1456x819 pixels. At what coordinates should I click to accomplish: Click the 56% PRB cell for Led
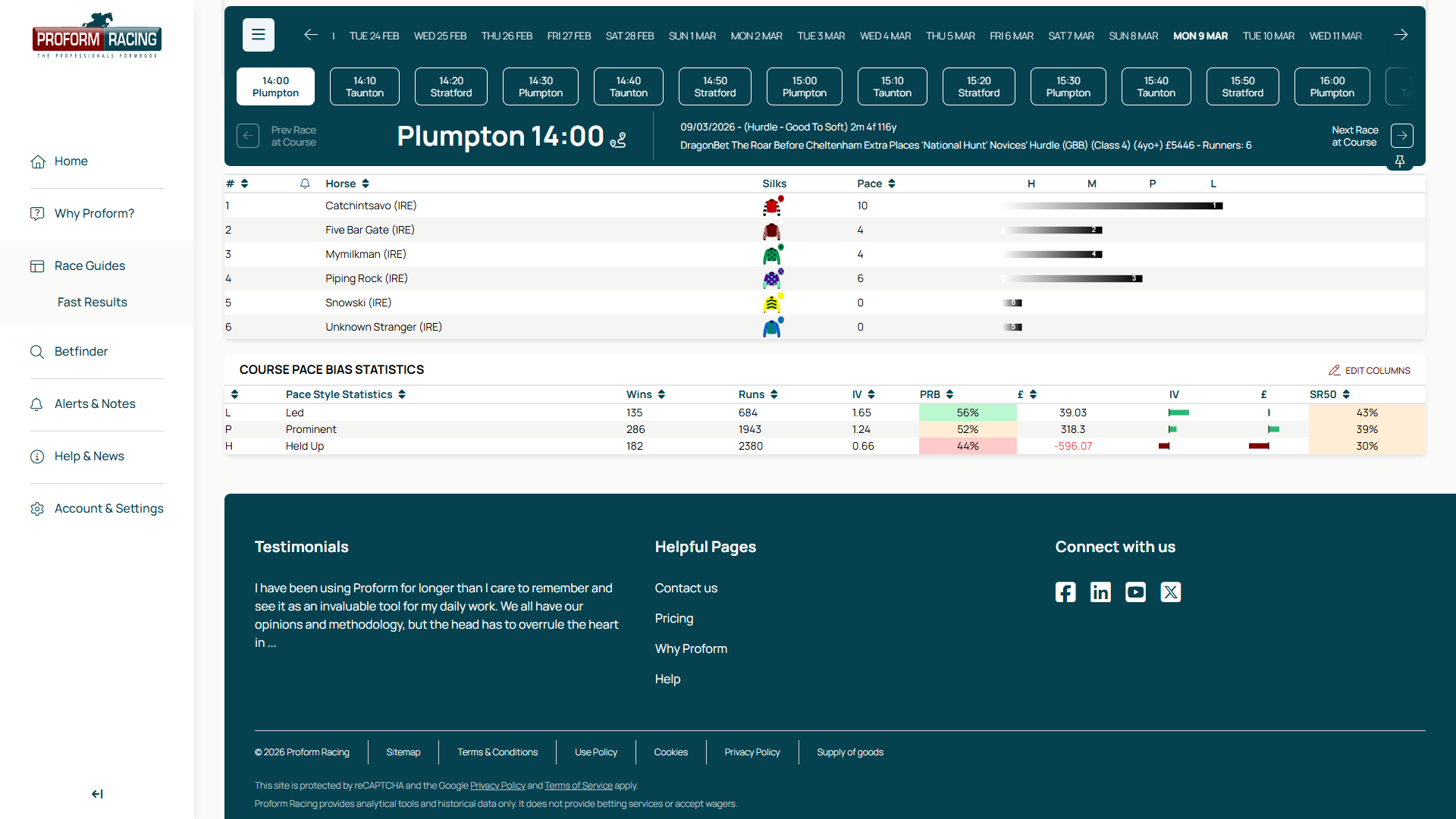(x=968, y=413)
